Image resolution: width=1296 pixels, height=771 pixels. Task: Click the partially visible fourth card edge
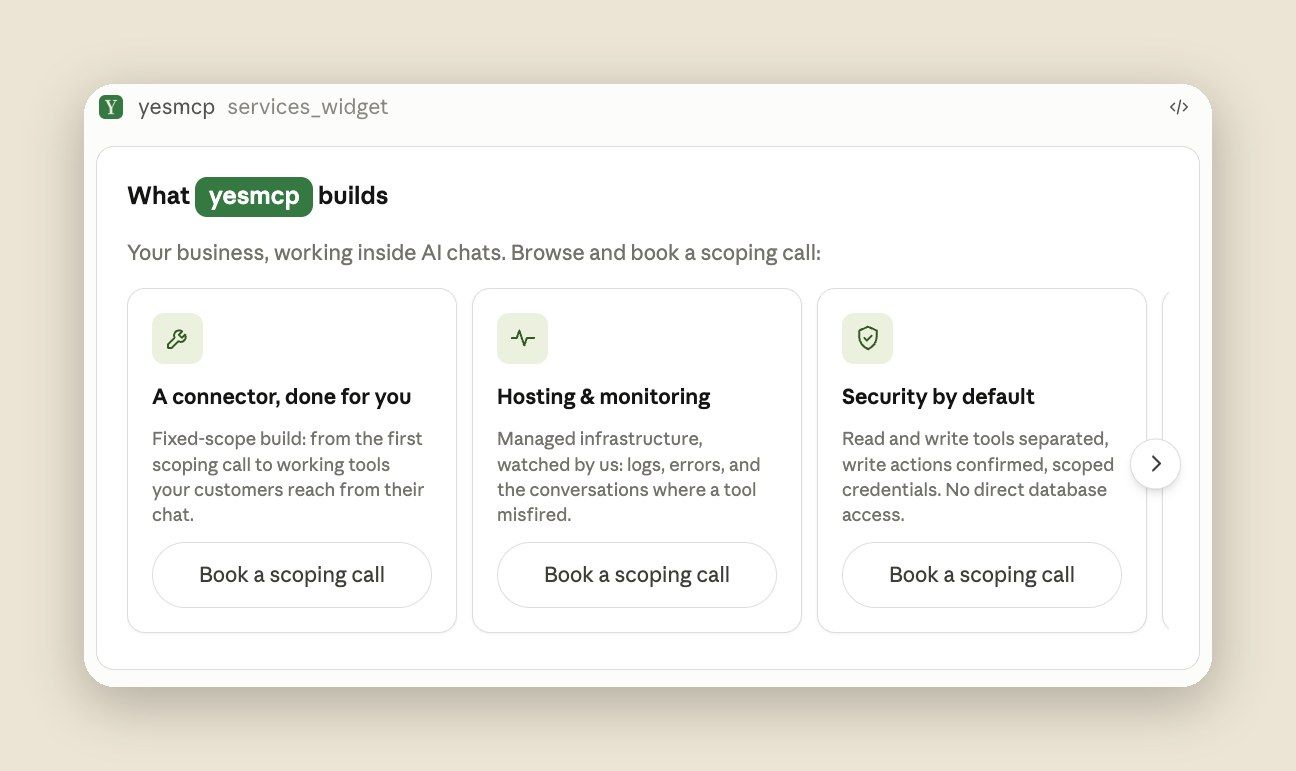[x=1165, y=461]
